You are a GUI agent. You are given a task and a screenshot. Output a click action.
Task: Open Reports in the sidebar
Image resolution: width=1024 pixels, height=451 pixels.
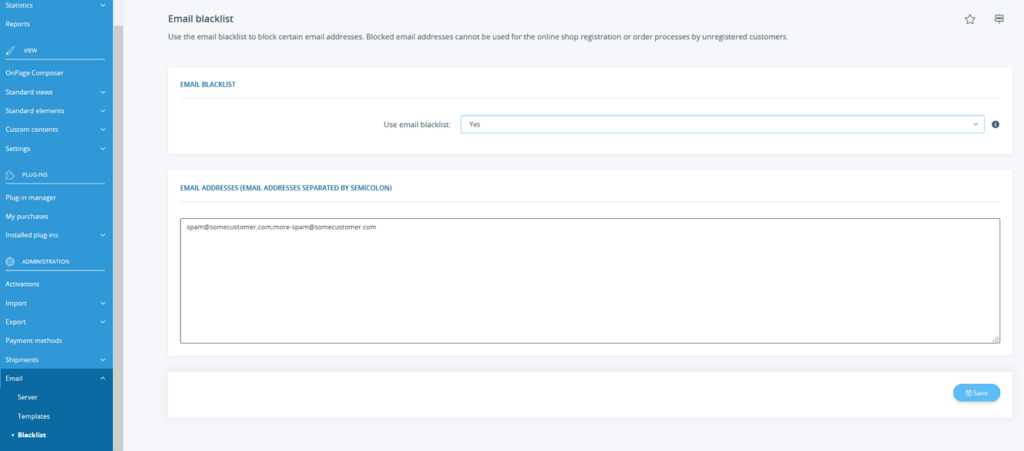(x=18, y=24)
